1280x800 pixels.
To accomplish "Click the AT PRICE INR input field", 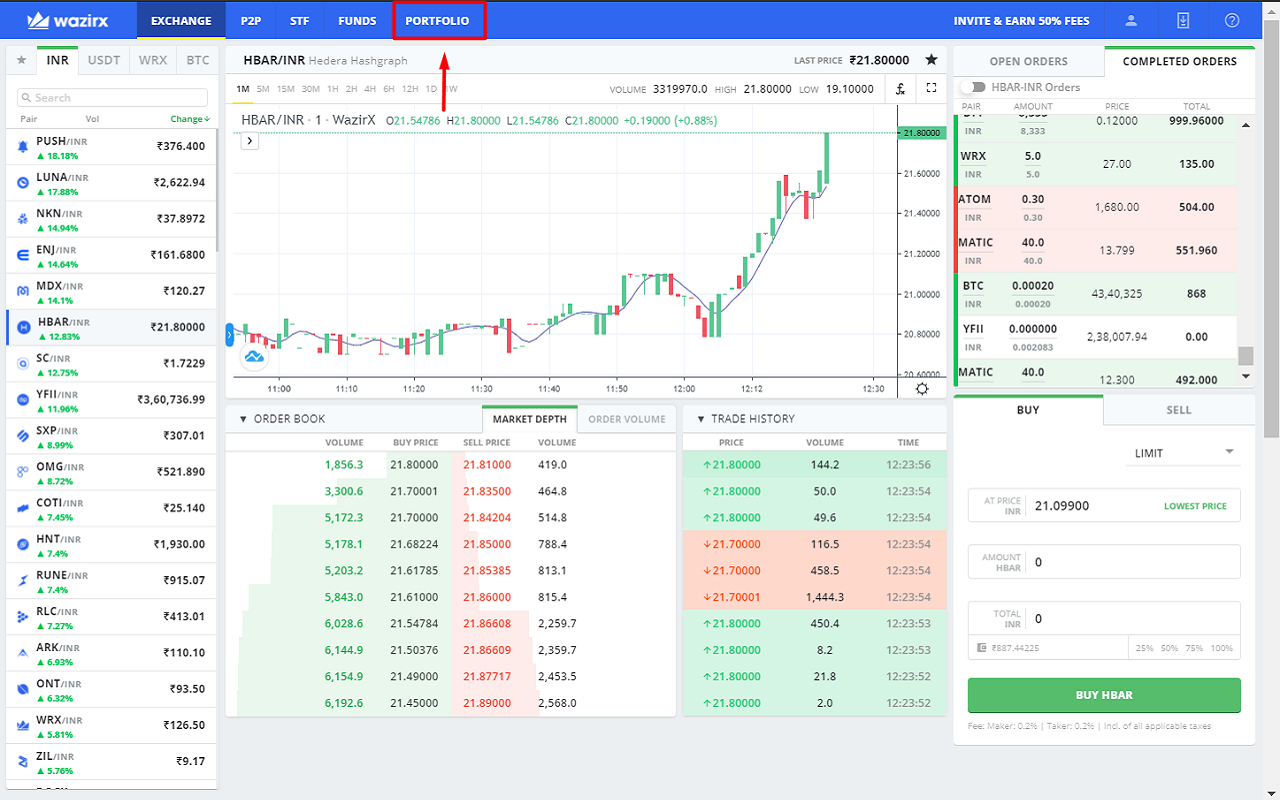I will 1104,506.
